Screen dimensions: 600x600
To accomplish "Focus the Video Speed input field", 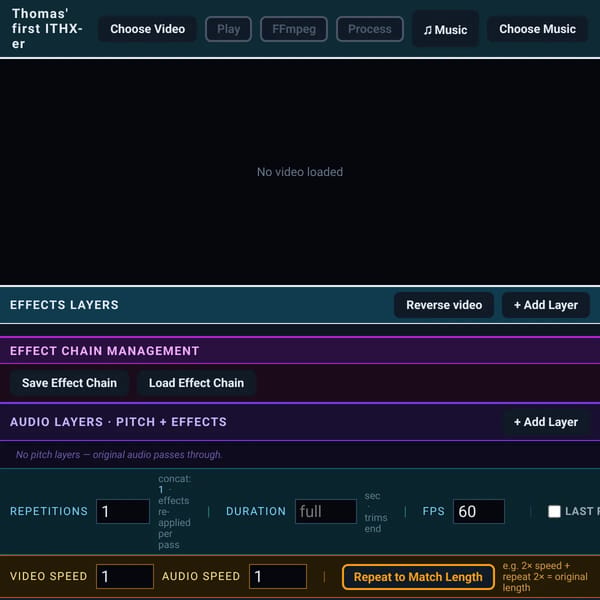I will tap(125, 576).
